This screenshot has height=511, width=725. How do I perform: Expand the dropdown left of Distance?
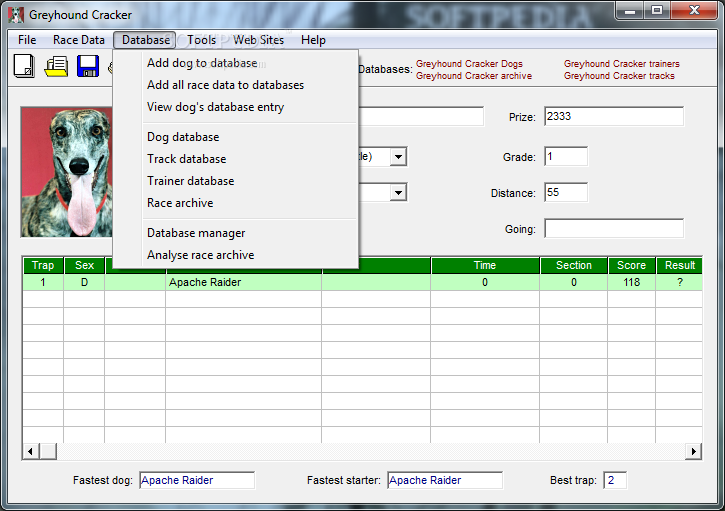coord(398,192)
